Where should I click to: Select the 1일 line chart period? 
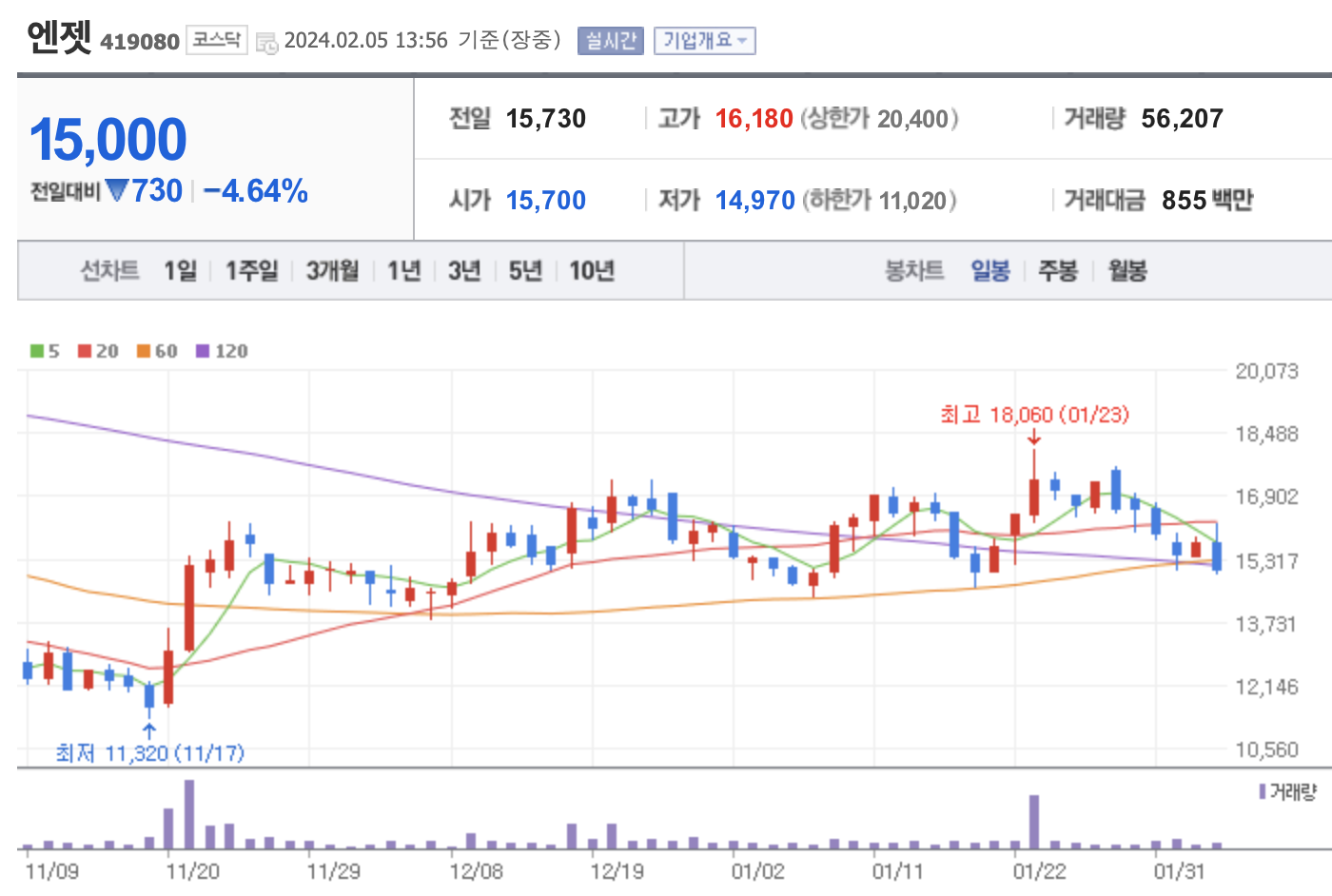pos(180,271)
